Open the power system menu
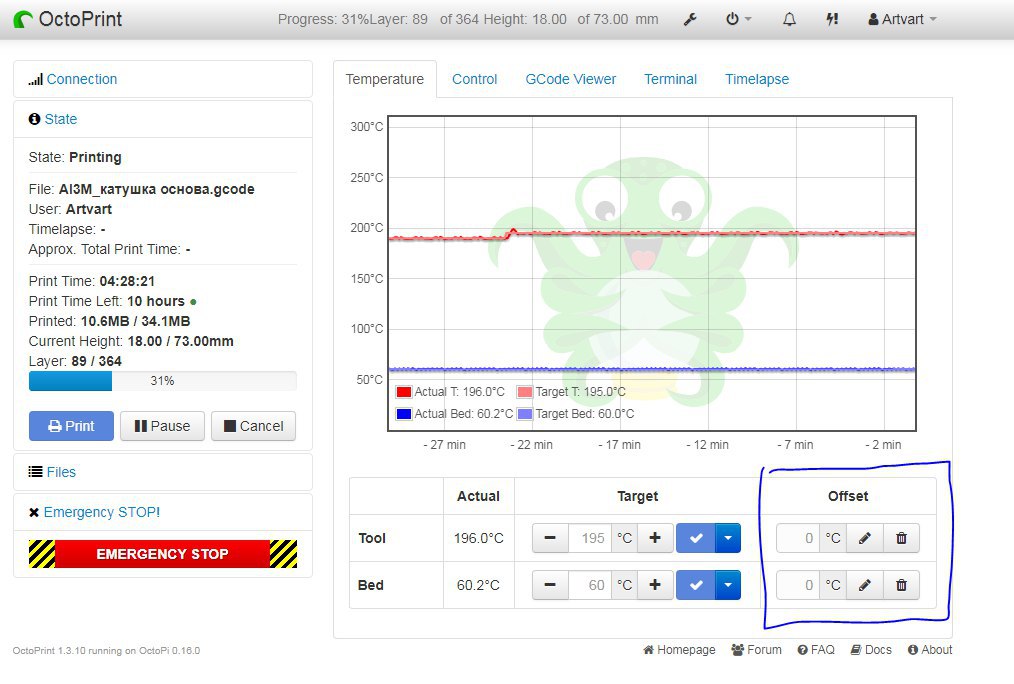This screenshot has height=684, width=1014. [x=738, y=19]
